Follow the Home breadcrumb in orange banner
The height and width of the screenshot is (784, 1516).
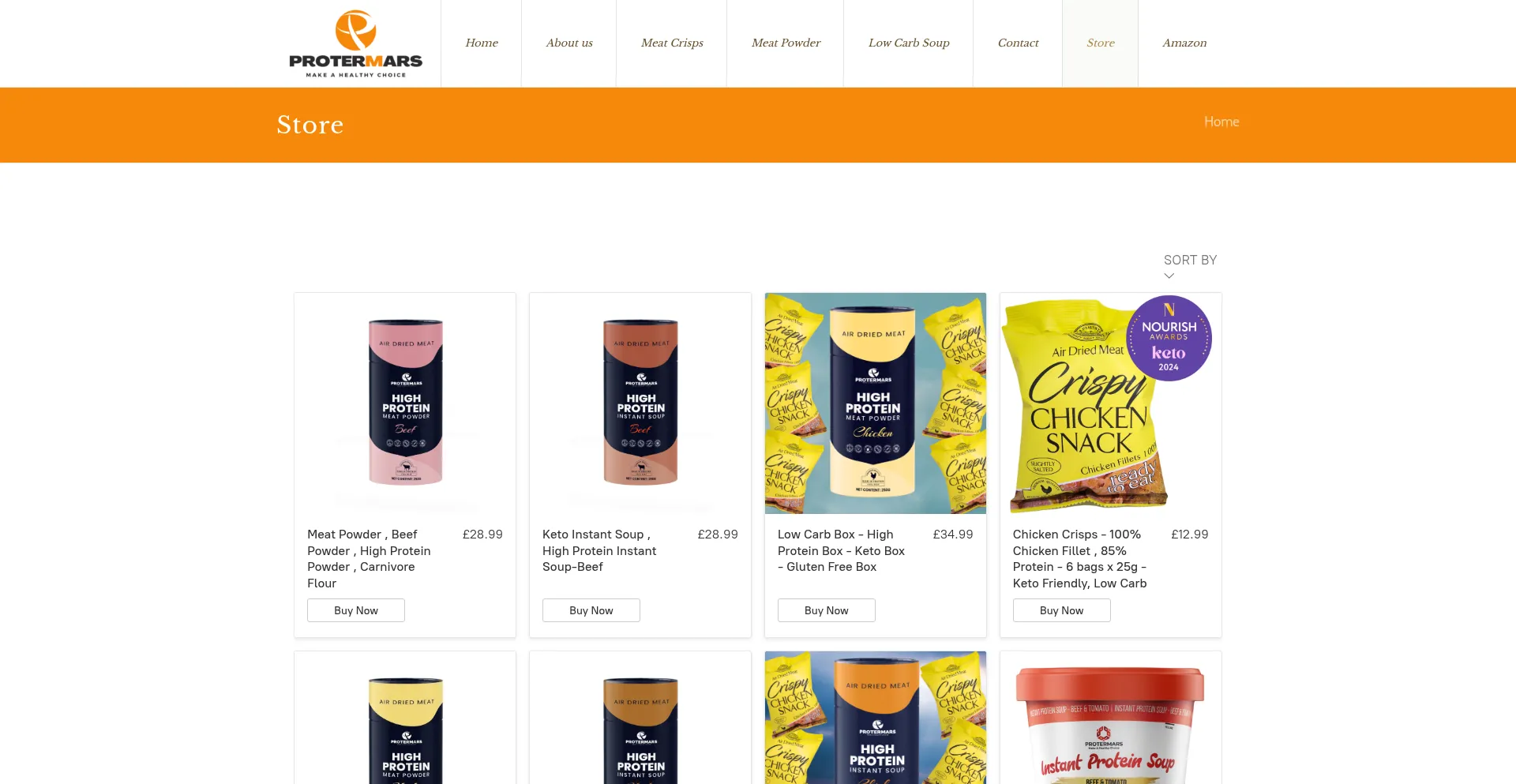tap(1221, 122)
